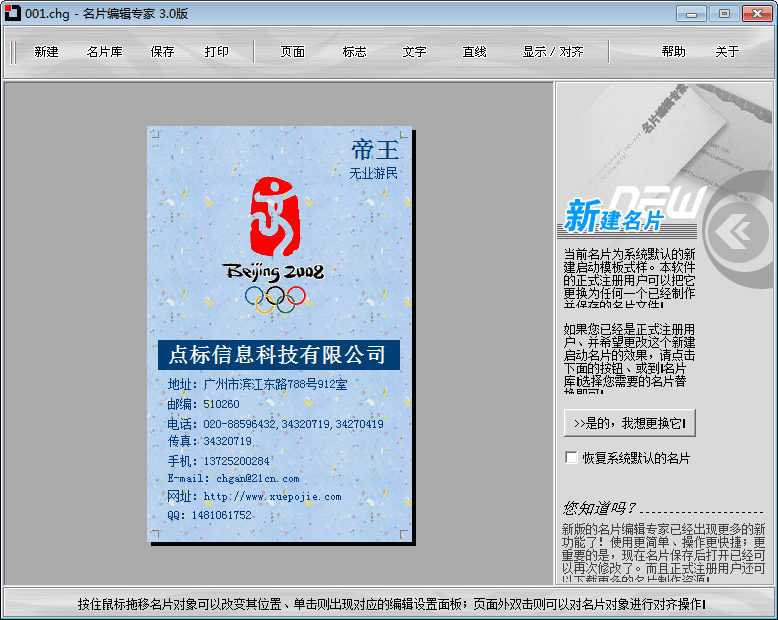Open the 页面 page settings
Screen dimensions: 778x620
[x=292, y=52]
